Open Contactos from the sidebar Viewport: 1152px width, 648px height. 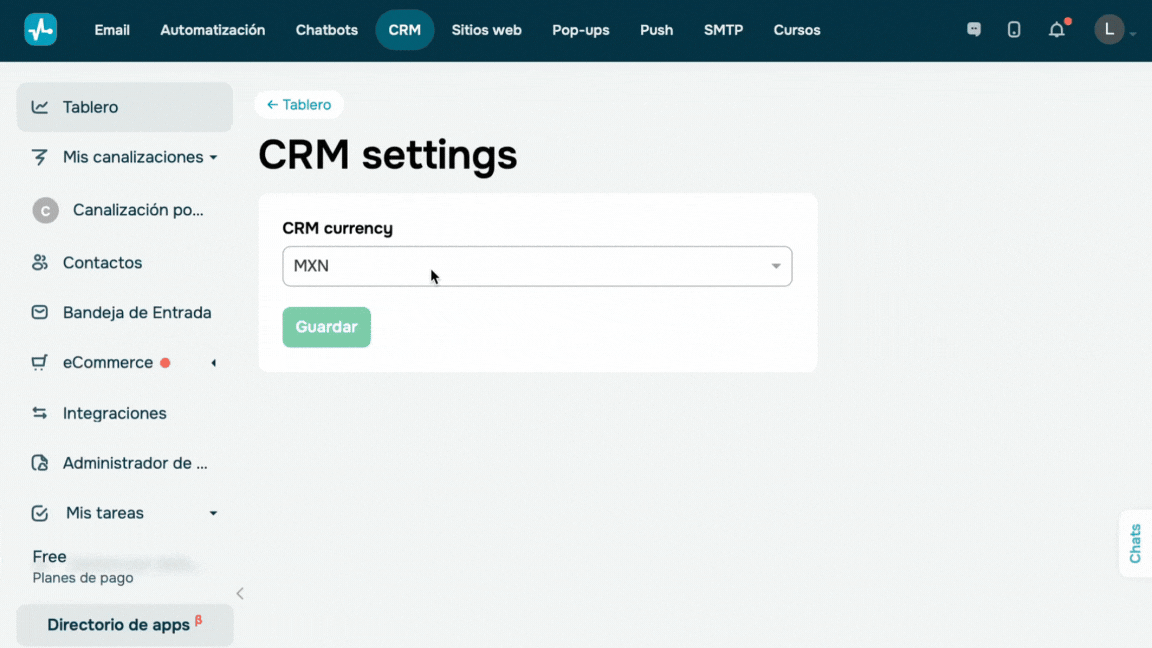click(x=102, y=263)
